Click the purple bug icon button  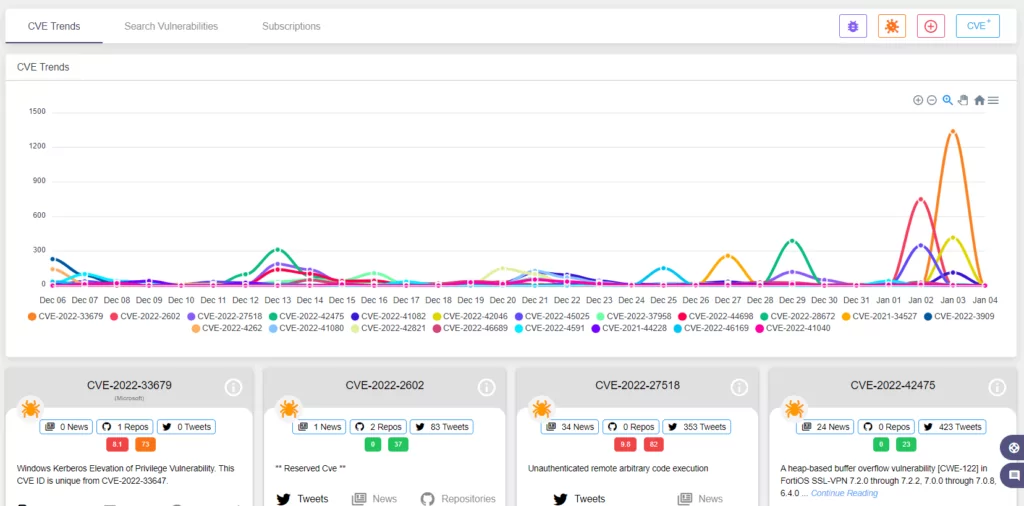click(852, 26)
